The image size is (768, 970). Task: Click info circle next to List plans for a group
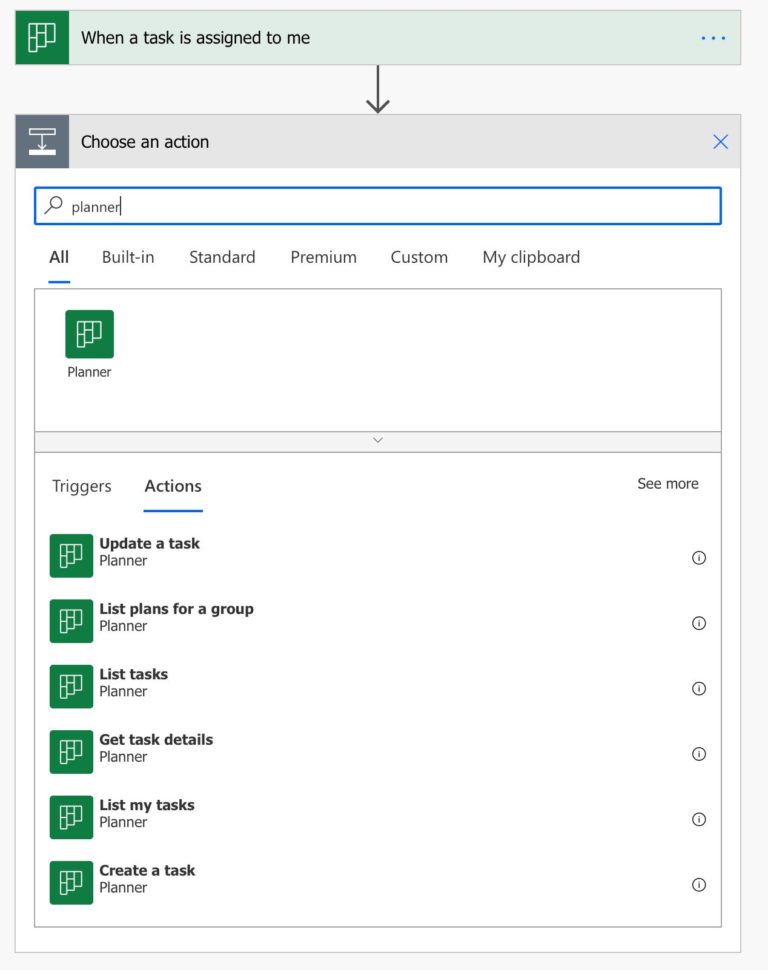click(x=698, y=623)
